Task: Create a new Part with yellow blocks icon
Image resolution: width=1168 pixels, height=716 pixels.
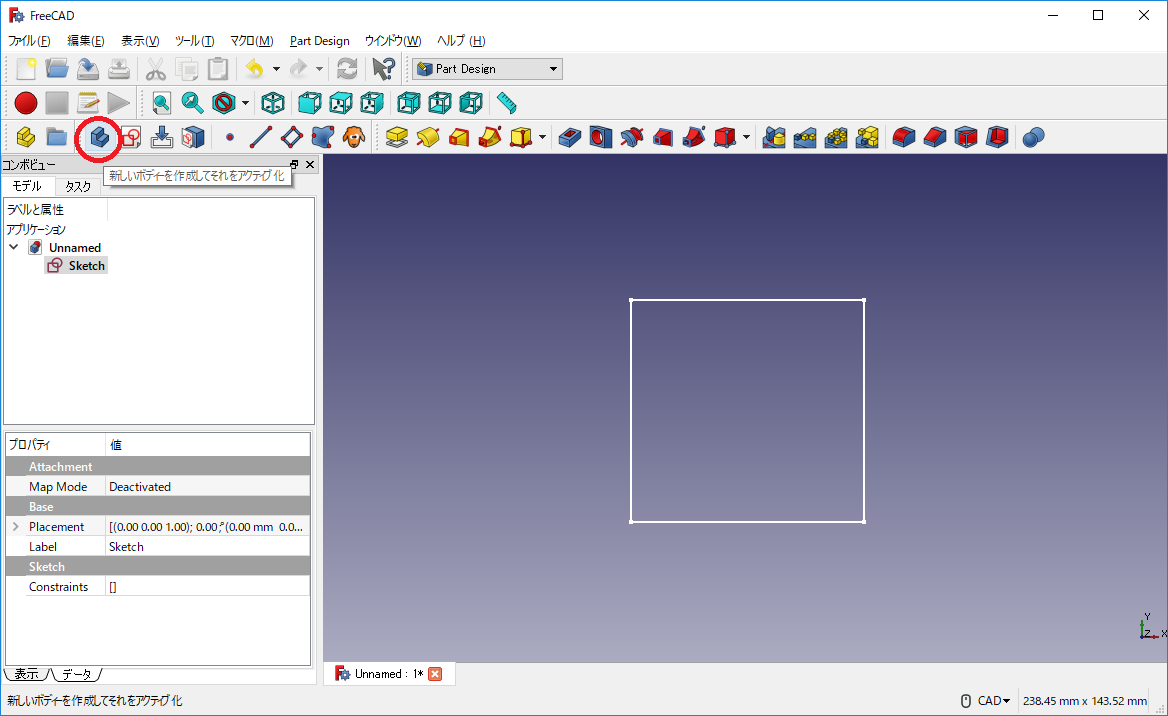Action: [x=26, y=137]
